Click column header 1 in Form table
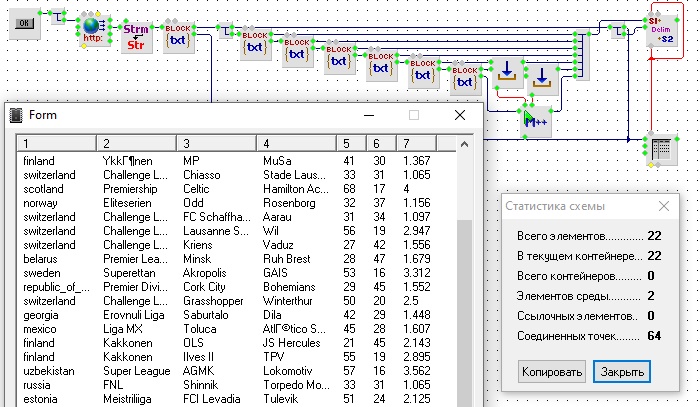The width and height of the screenshot is (700, 407). click(x=57, y=144)
